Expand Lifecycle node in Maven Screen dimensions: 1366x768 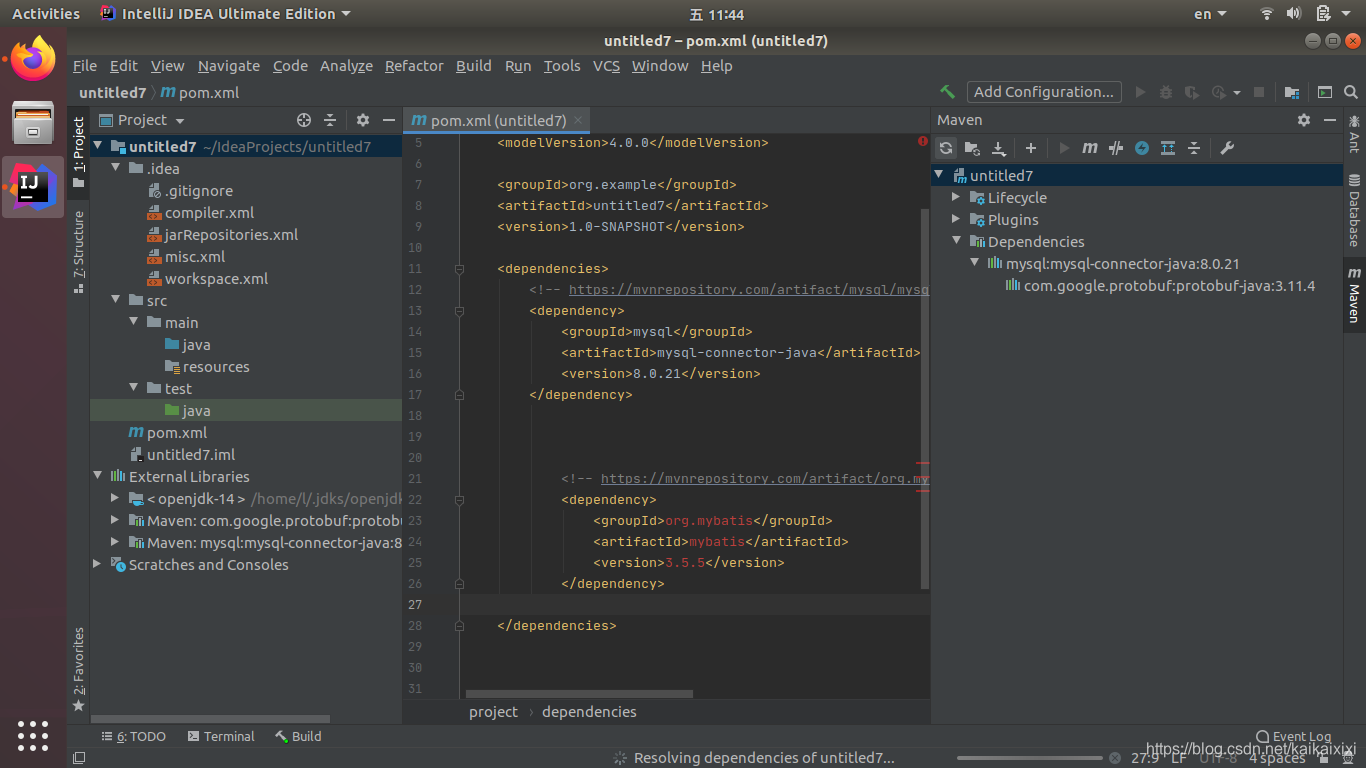[956, 198]
